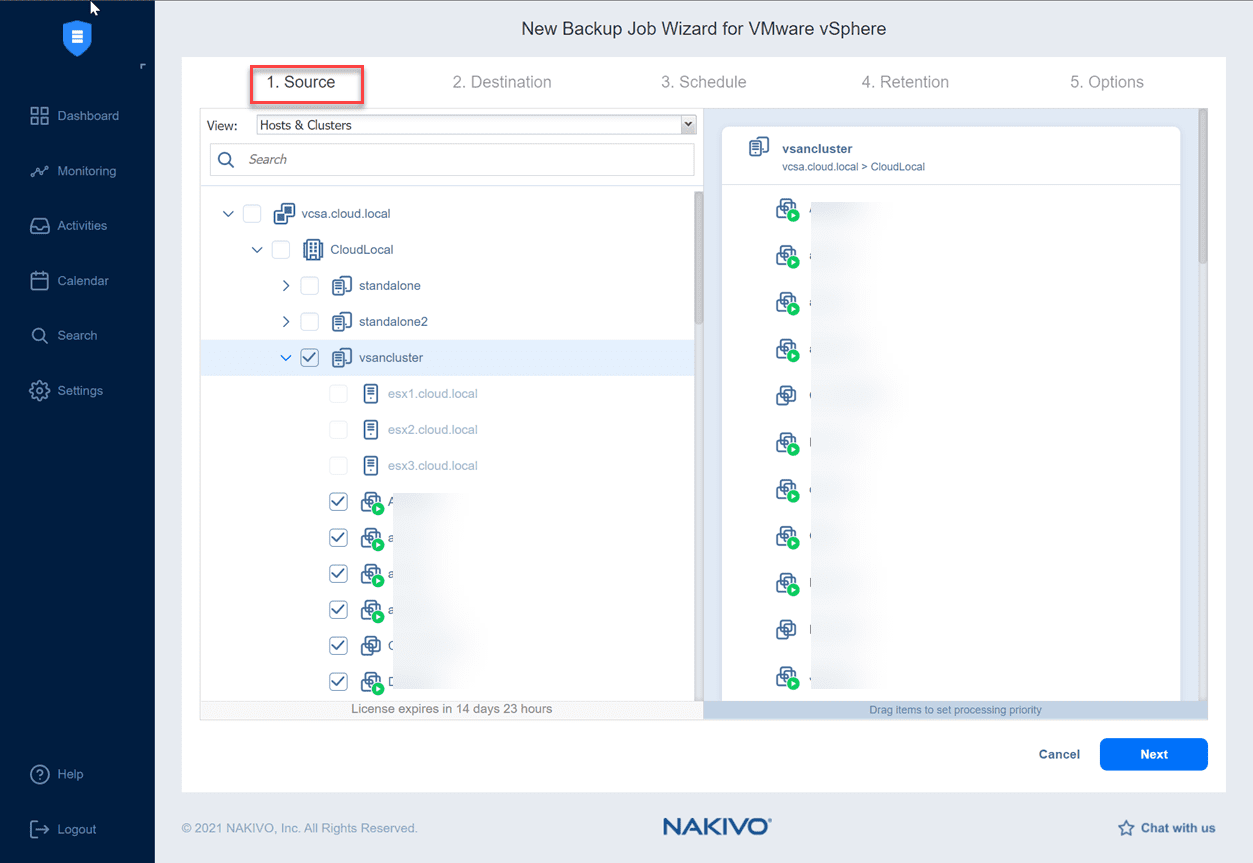Image resolution: width=1253 pixels, height=863 pixels.
Task: Uncheck the vsancluster checkbox
Action: click(x=309, y=357)
